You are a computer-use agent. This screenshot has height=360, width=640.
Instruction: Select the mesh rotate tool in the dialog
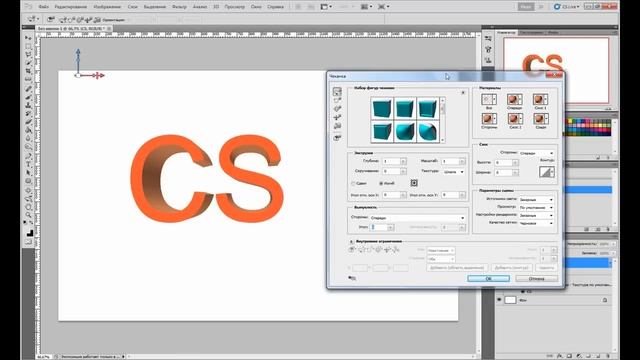tap(337, 91)
